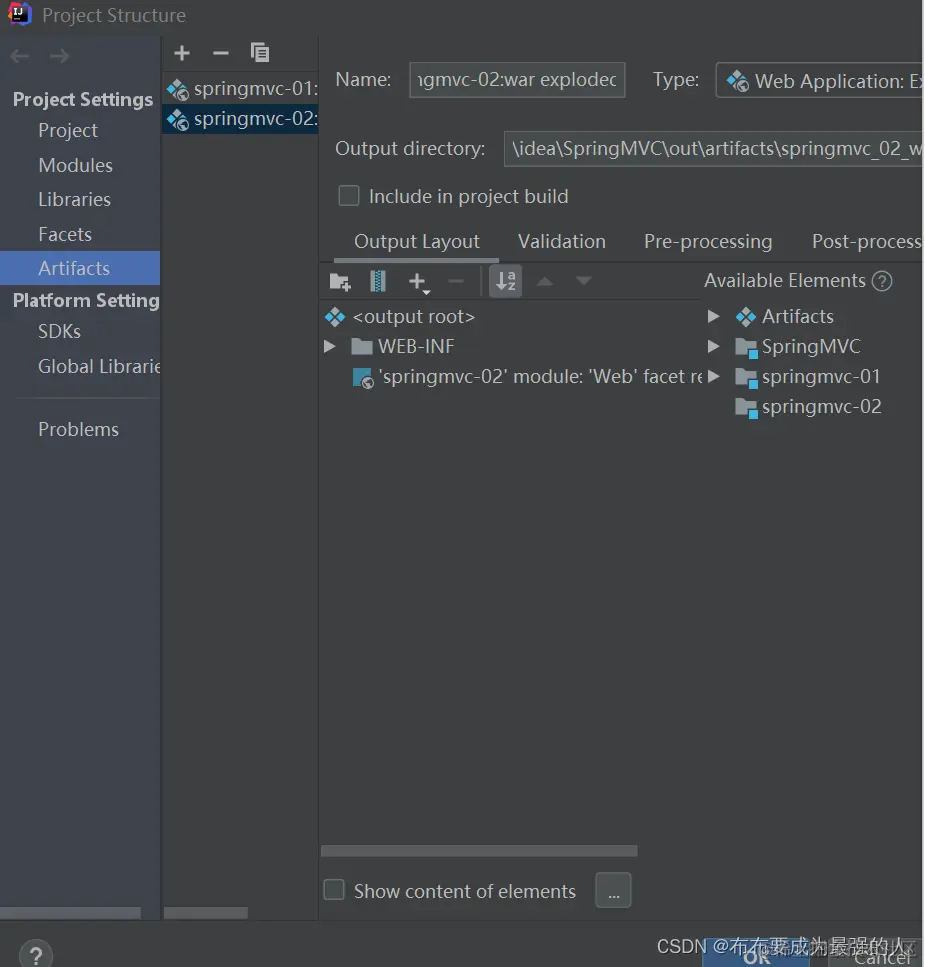The image size is (925, 967).
Task: Switch to Output Layout tab
Action: tap(416, 241)
